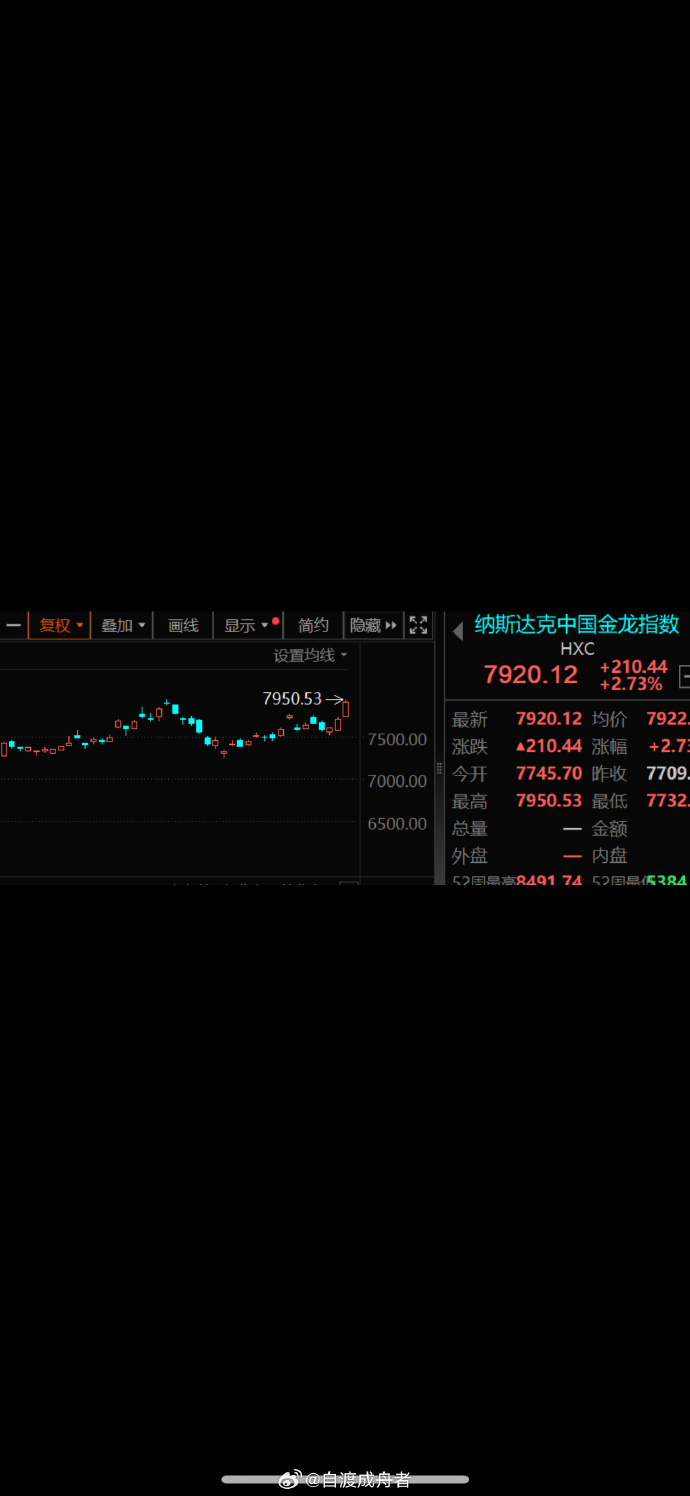Click the latest red candlestick on chart
Image resolution: width=690 pixels, height=1496 pixels.
pyautogui.click(x=346, y=708)
